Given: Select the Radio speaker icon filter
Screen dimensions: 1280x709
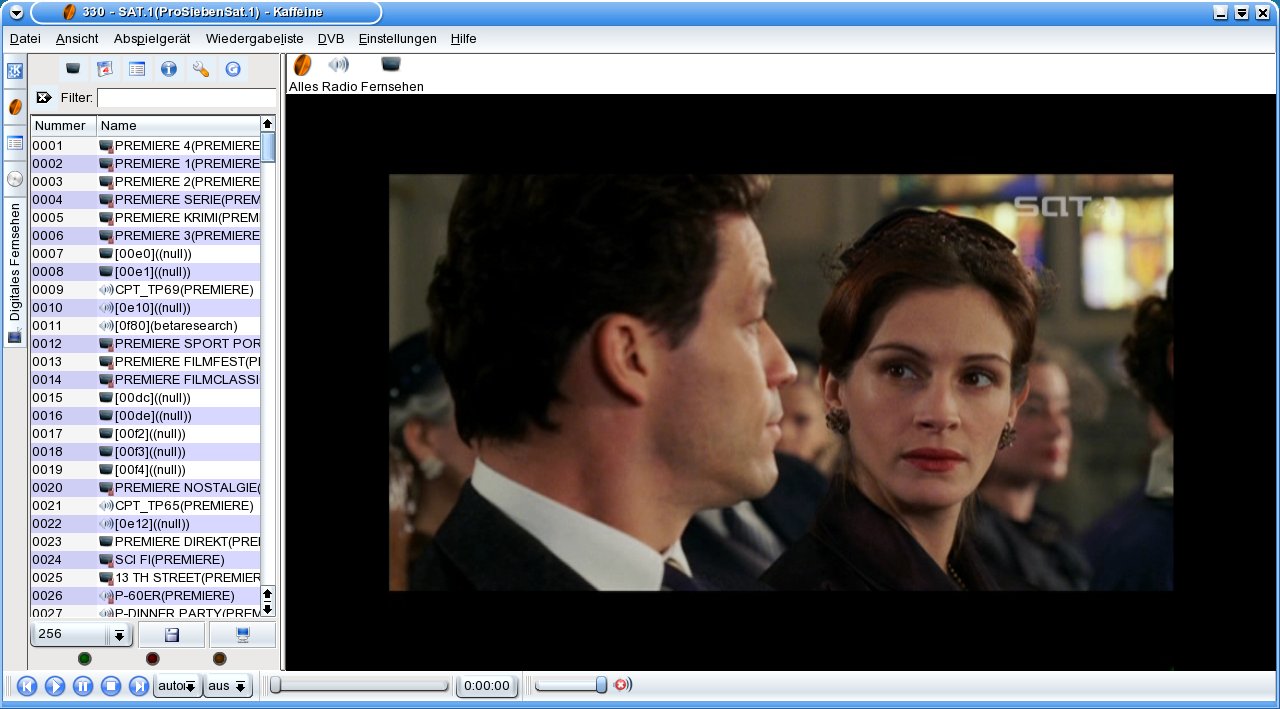Looking at the screenshot, I should click(x=339, y=66).
